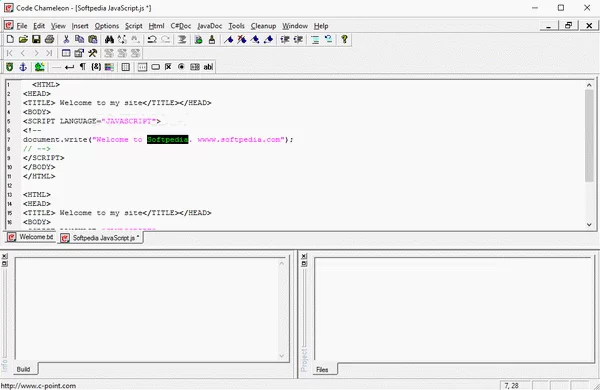Click the editor vertical scrollbar thumb
600x390 pixels.
click(x=589, y=135)
